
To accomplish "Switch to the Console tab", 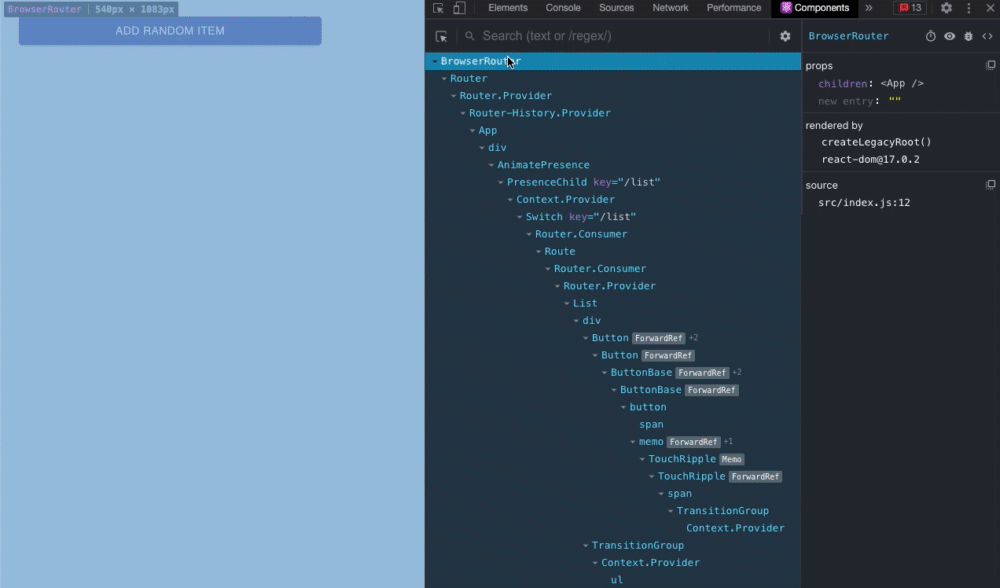I will click(x=563, y=8).
